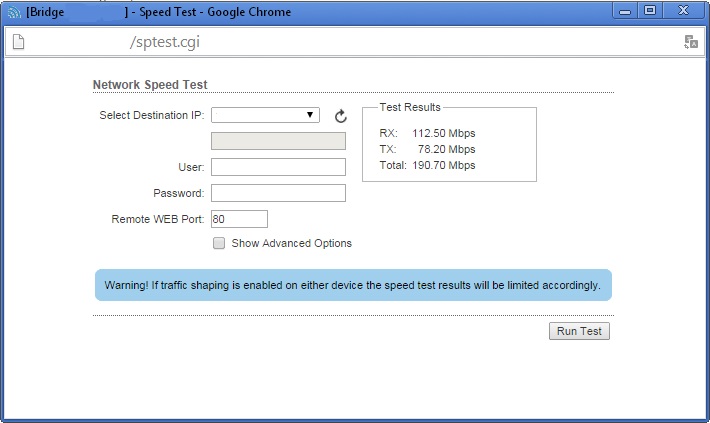Refresh the destination IP list

tap(340, 116)
